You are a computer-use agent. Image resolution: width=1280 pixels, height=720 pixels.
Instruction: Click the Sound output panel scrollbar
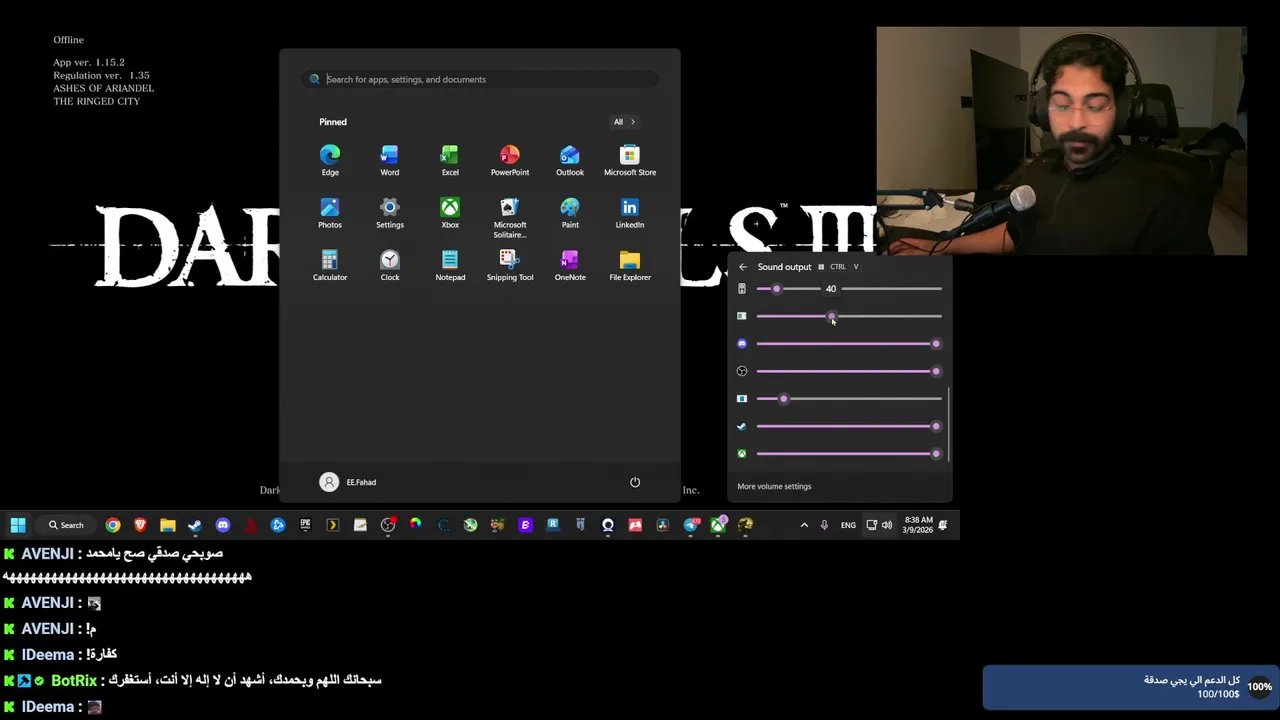(x=948, y=425)
